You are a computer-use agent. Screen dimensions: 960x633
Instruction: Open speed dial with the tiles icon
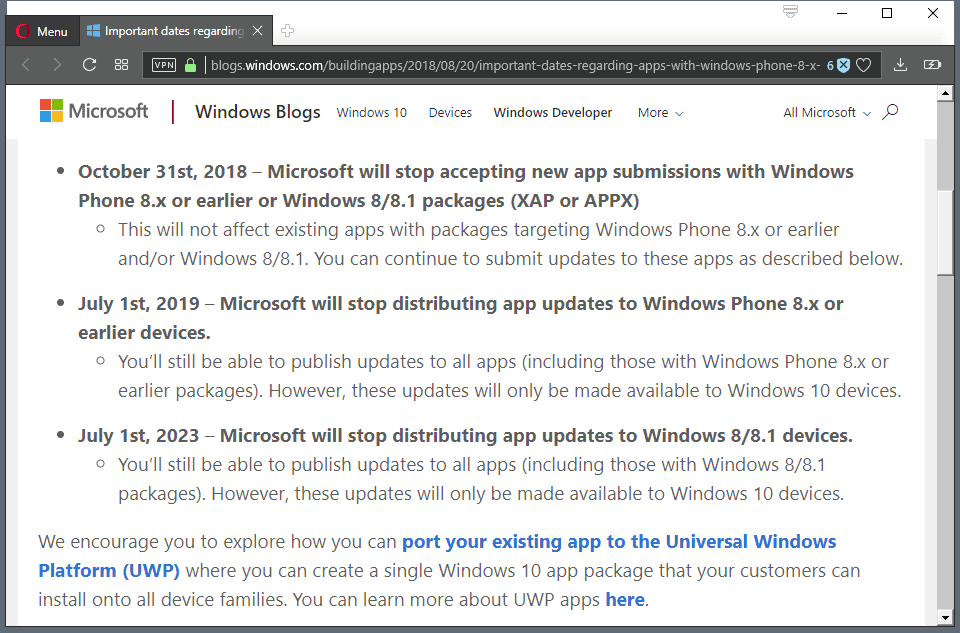pos(122,64)
